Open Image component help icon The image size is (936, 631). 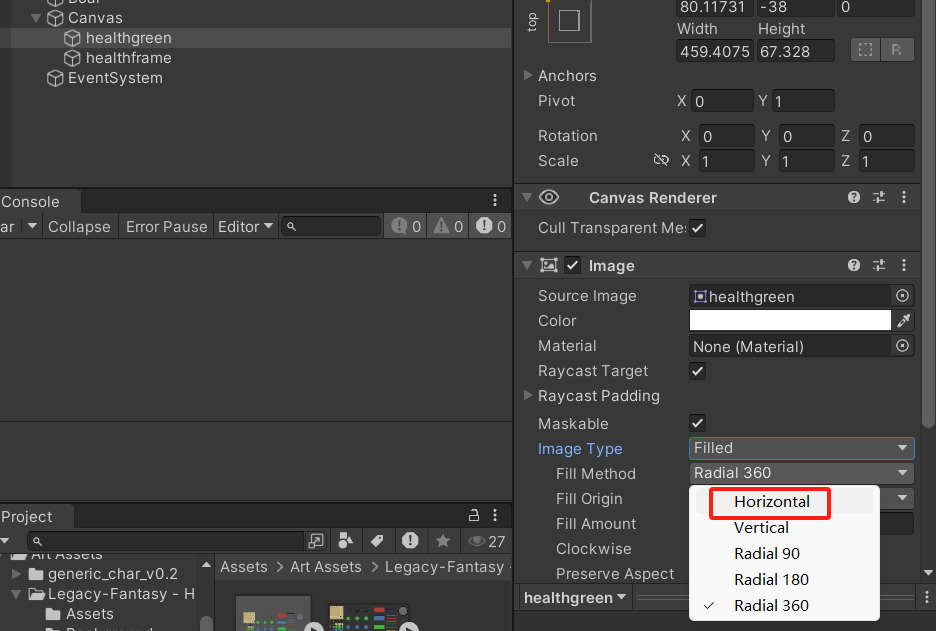[x=854, y=265]
